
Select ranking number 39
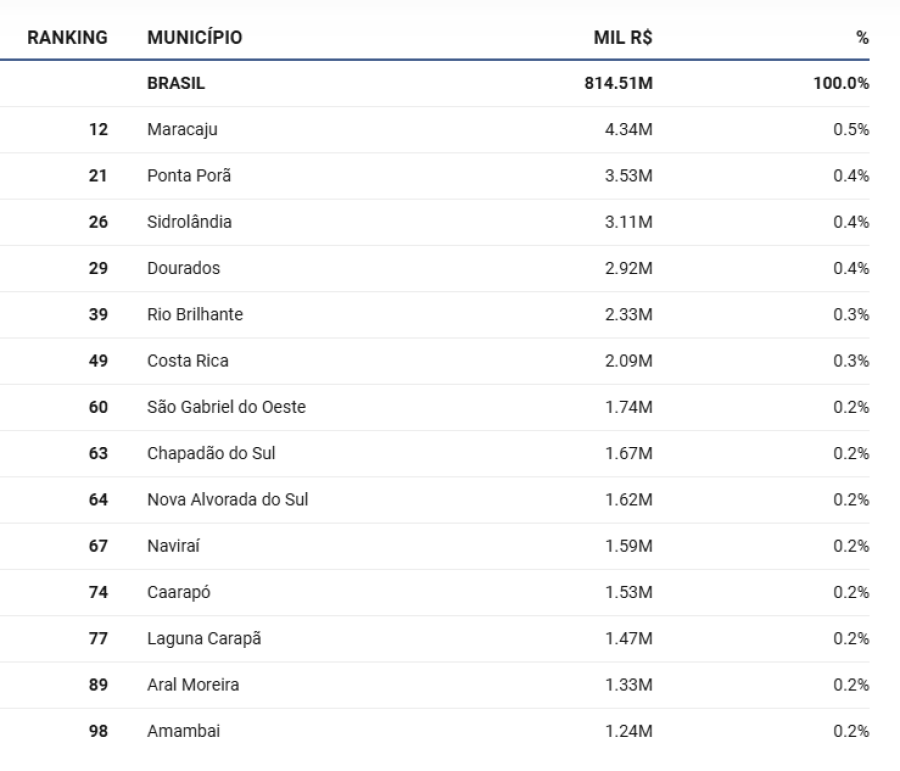98,315
